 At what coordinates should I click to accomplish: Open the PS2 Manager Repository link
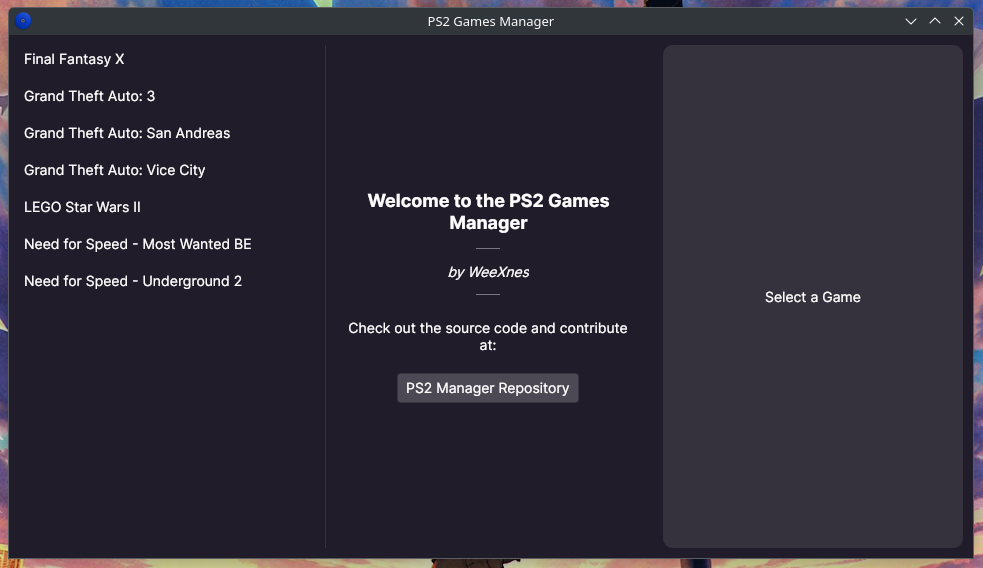[x=488, y=388]
